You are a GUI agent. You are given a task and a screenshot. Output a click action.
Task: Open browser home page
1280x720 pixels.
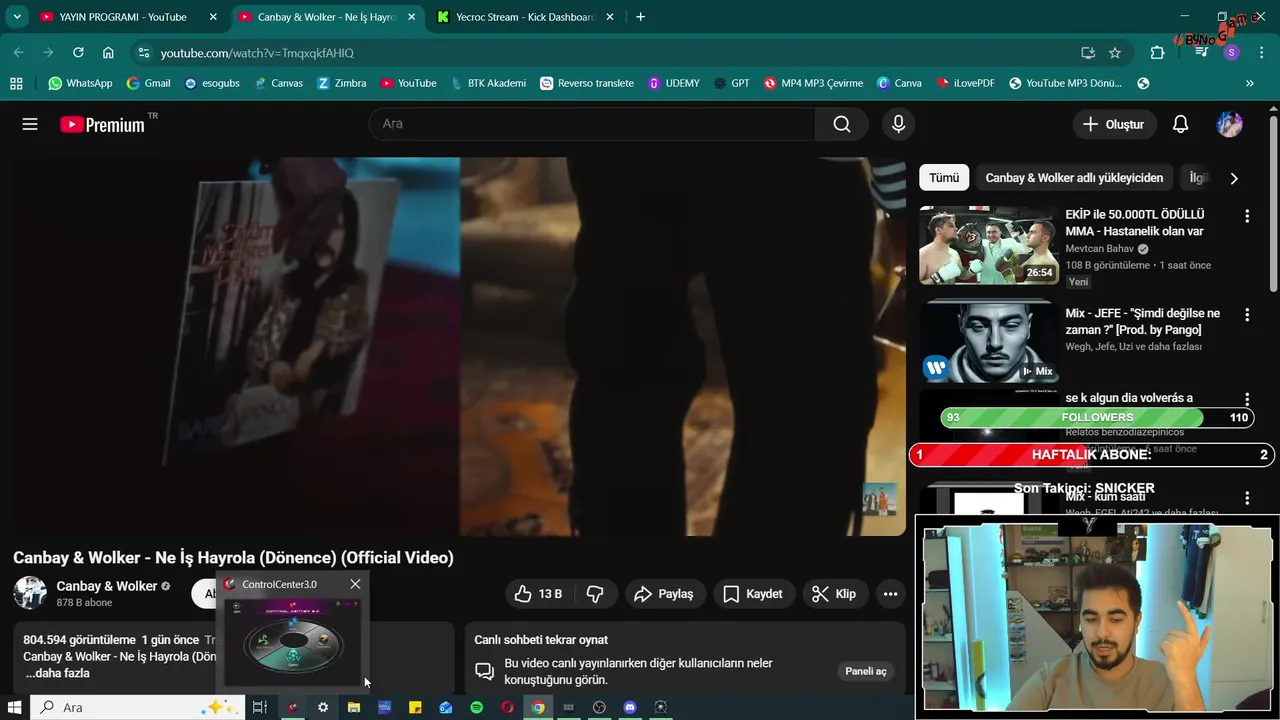click(x=108, y=53)
